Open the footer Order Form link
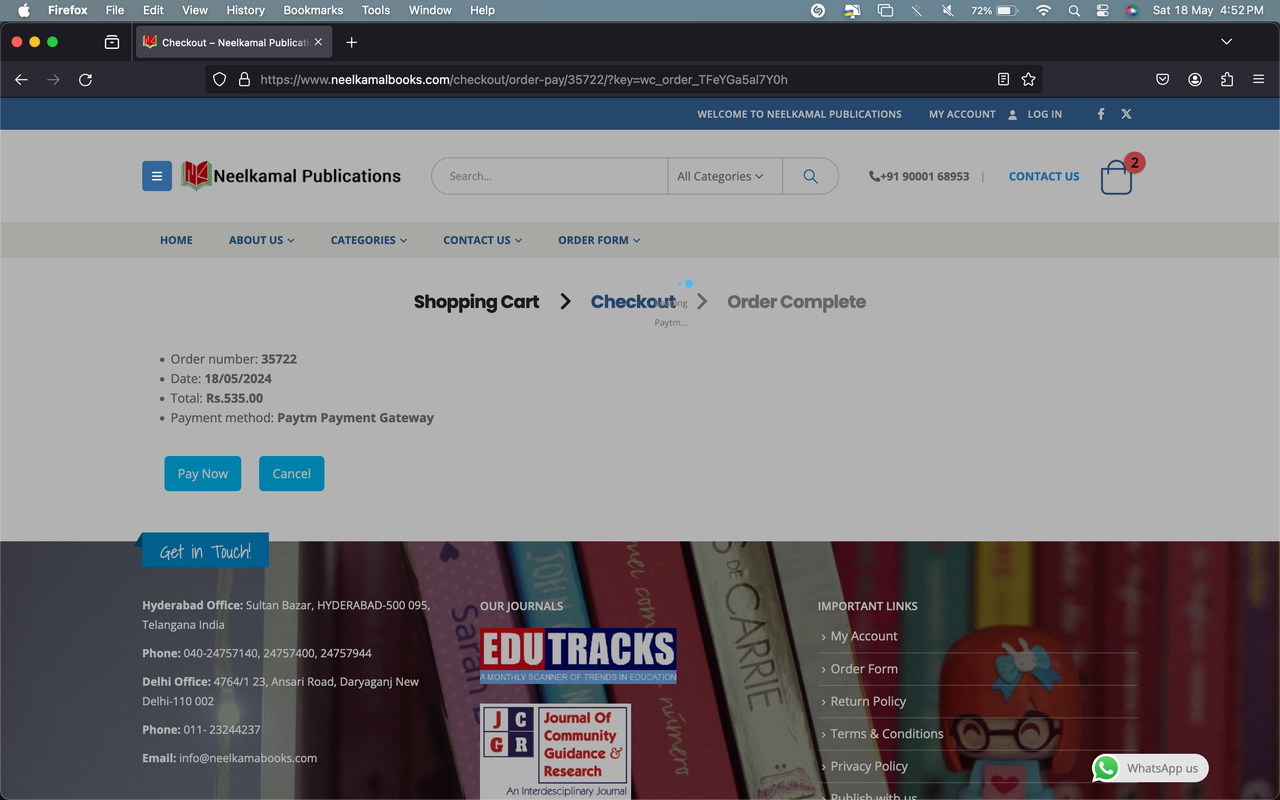Screen dimensions: 1280x800 tap(864, 668)
